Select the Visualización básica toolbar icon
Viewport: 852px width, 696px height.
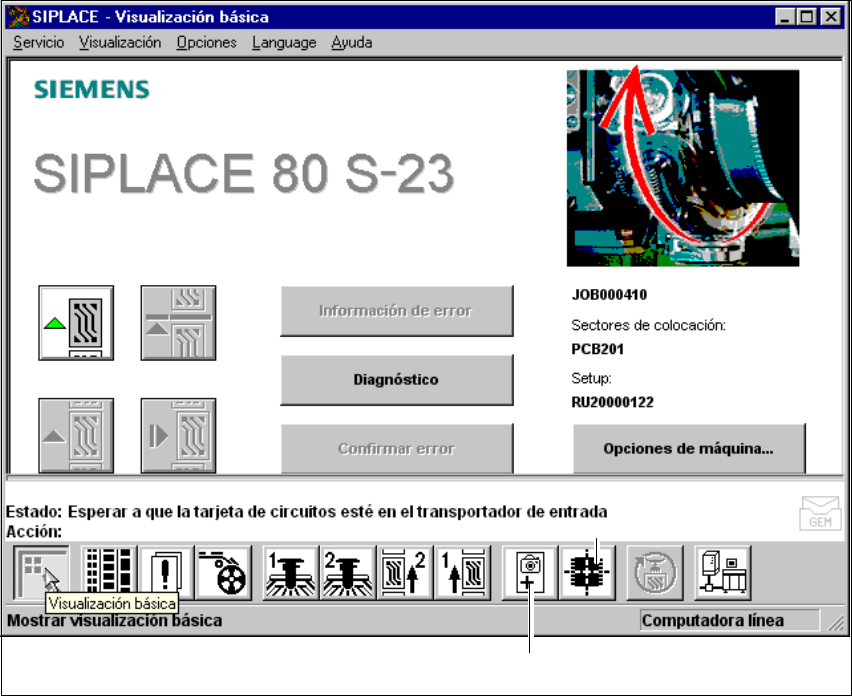(41, 573)
